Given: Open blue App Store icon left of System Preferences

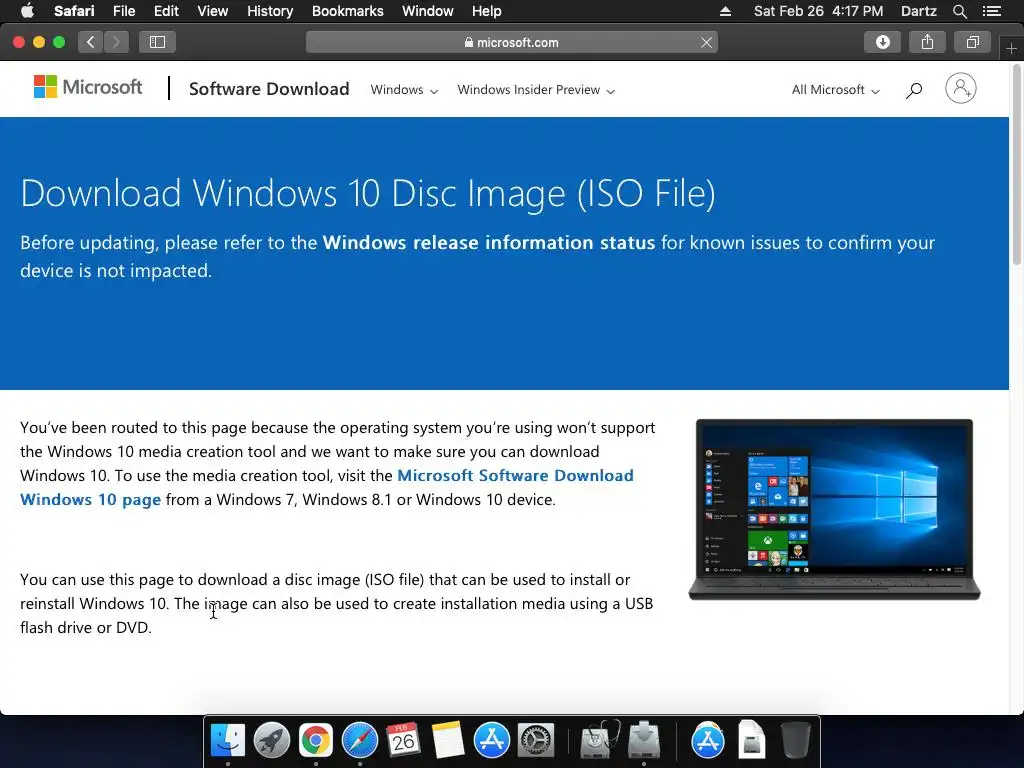Looking at the screenshot, I should (491, 741).
